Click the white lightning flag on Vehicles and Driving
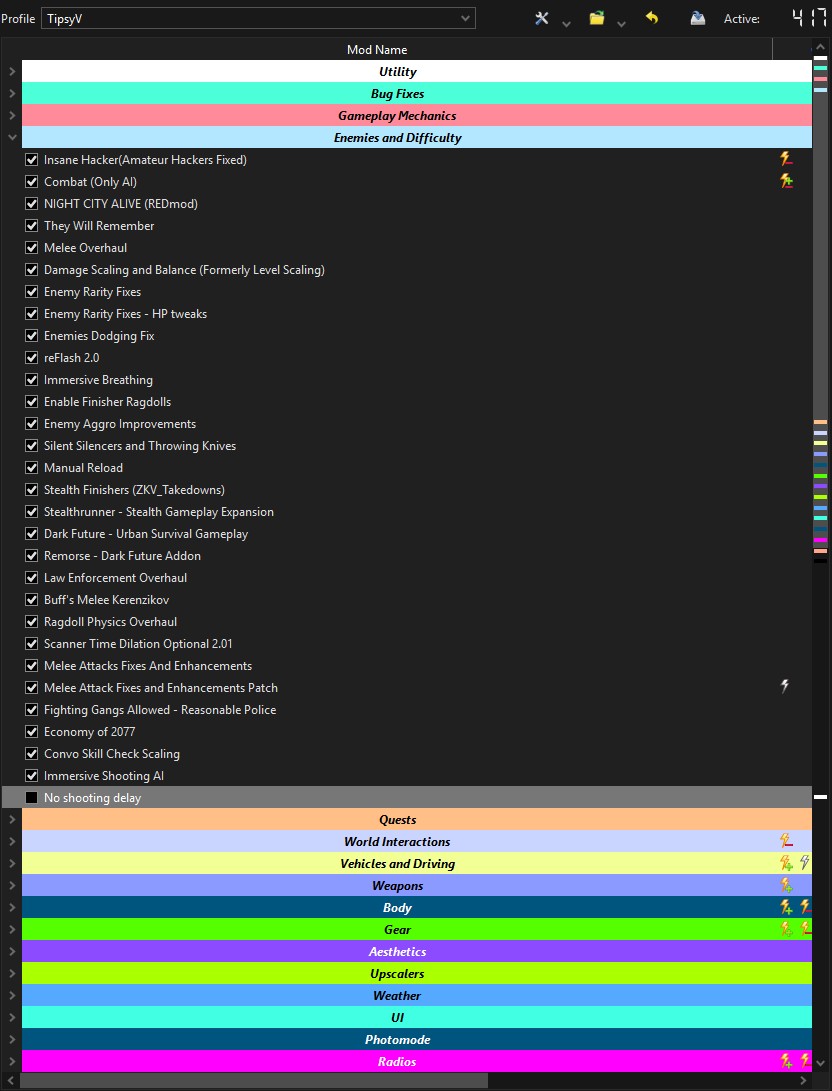Screen dimensions: 832x1091 click(805, 863)
